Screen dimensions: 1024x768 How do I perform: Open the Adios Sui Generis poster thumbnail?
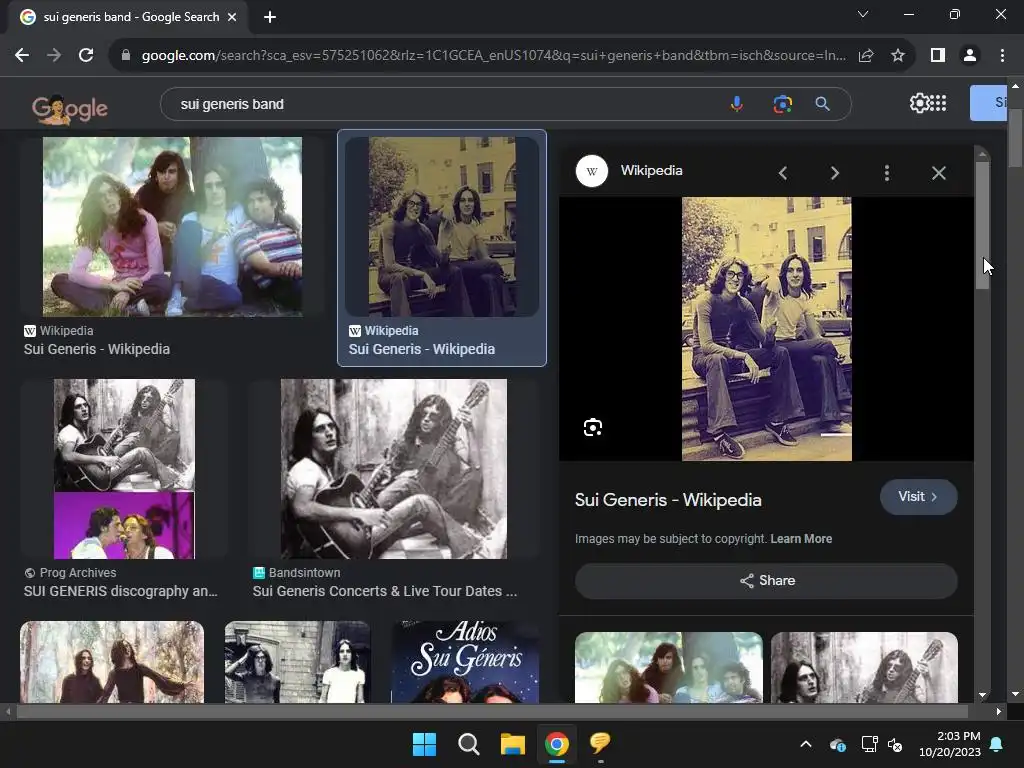466,662
